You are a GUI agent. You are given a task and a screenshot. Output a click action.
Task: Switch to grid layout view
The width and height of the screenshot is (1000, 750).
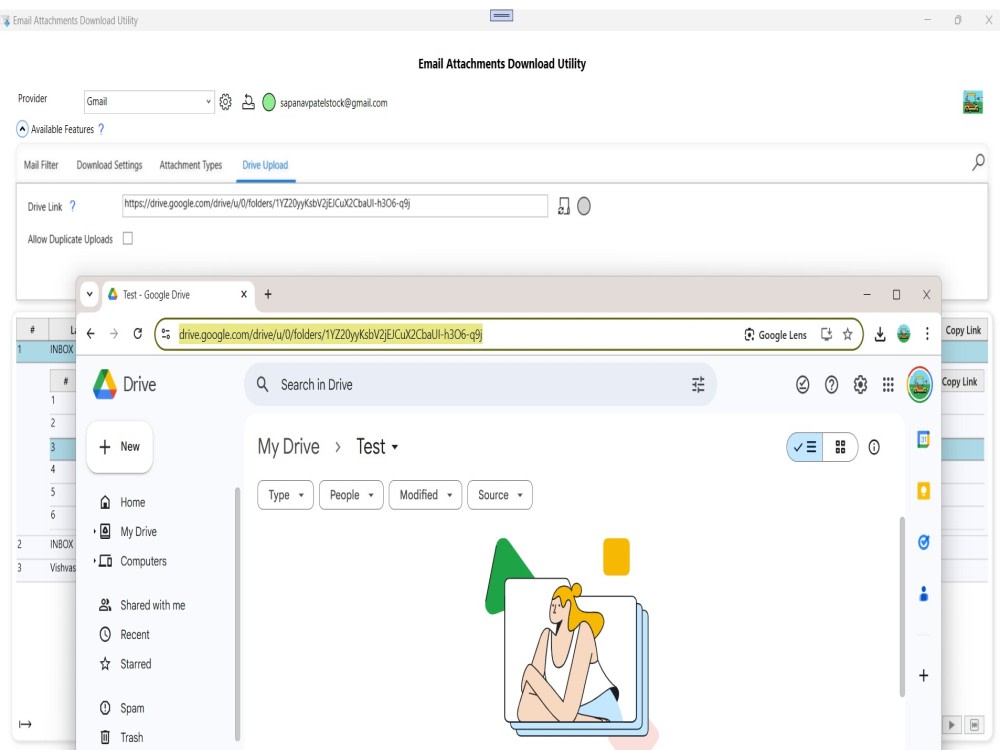(840, 447)
